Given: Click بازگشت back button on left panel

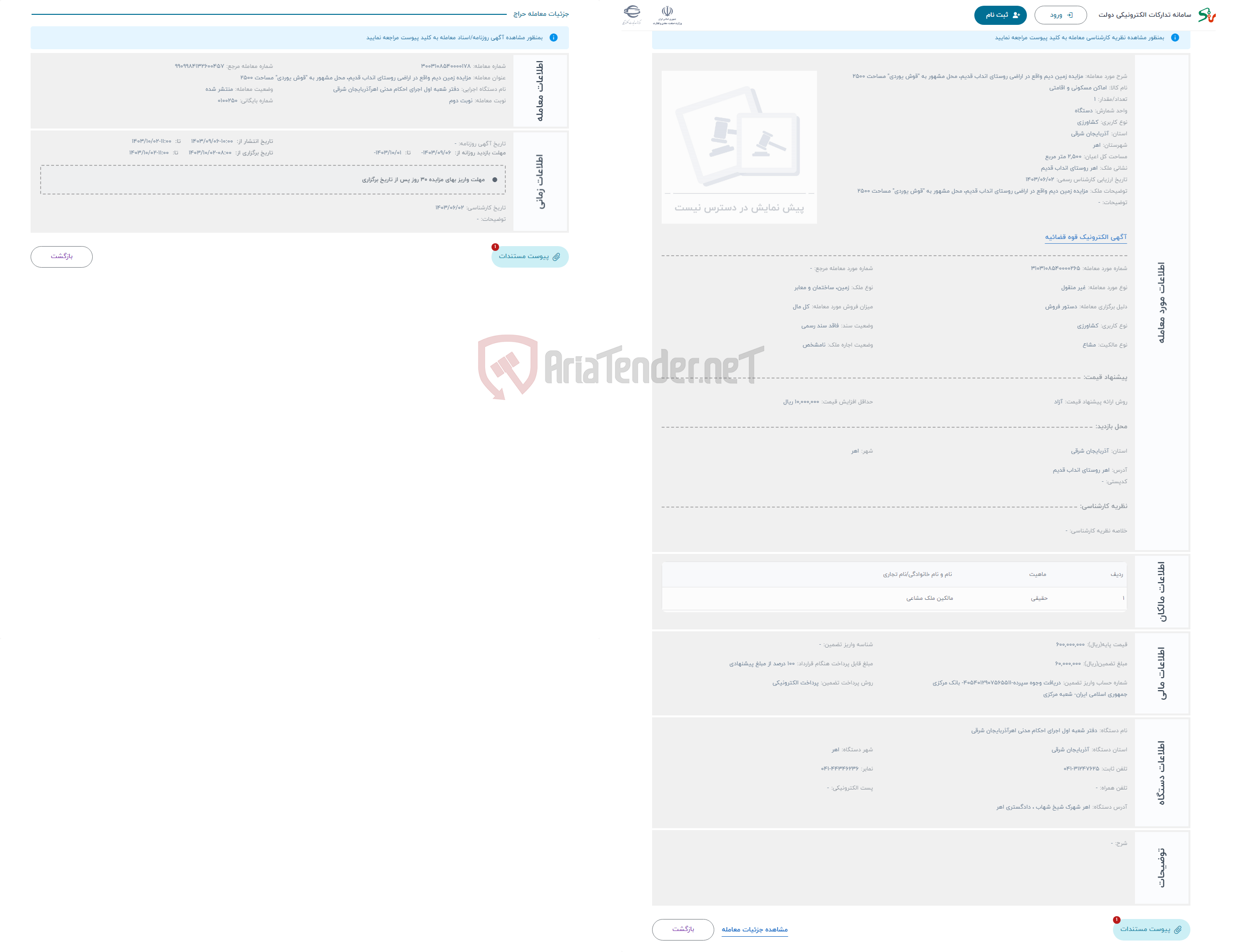Looking at the screenshot, I should 62,257.
